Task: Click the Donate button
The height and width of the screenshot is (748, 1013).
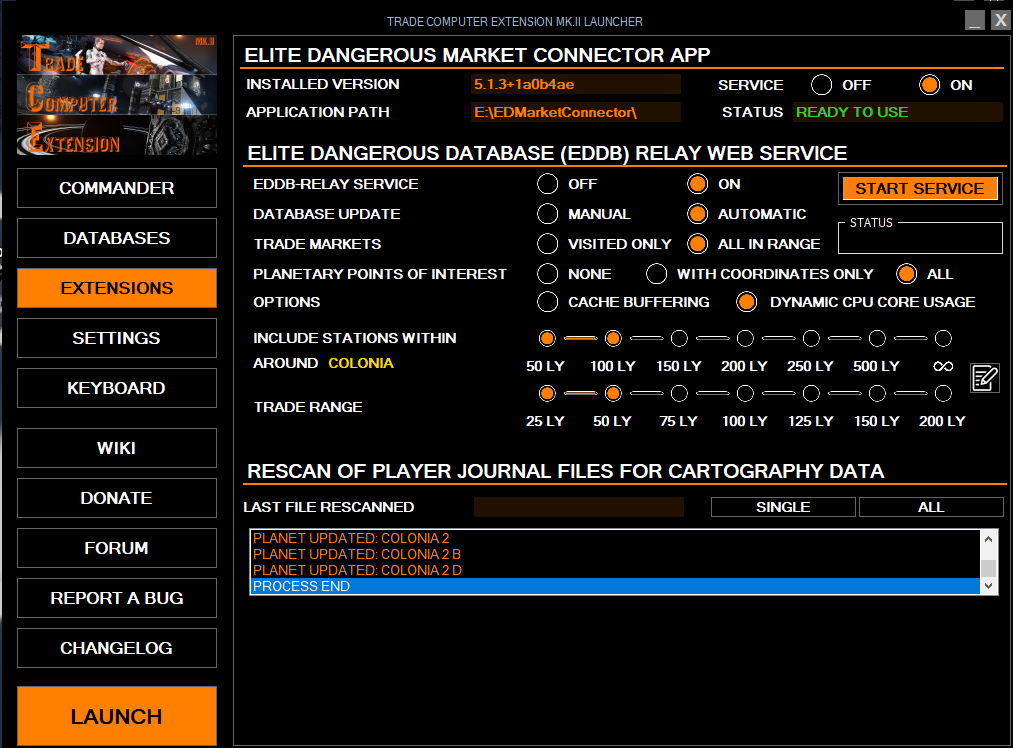Action: (x=117, y=498)
